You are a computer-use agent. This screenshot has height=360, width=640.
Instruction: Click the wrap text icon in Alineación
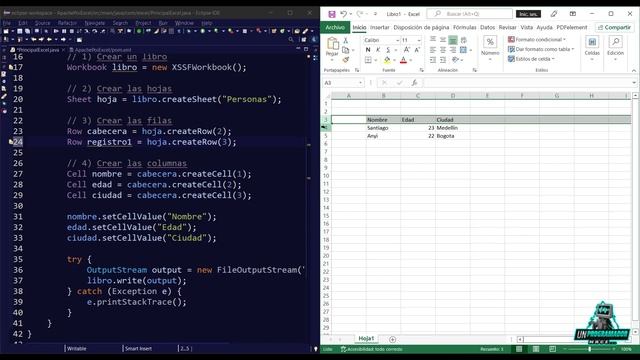click(x=464, y=40)
